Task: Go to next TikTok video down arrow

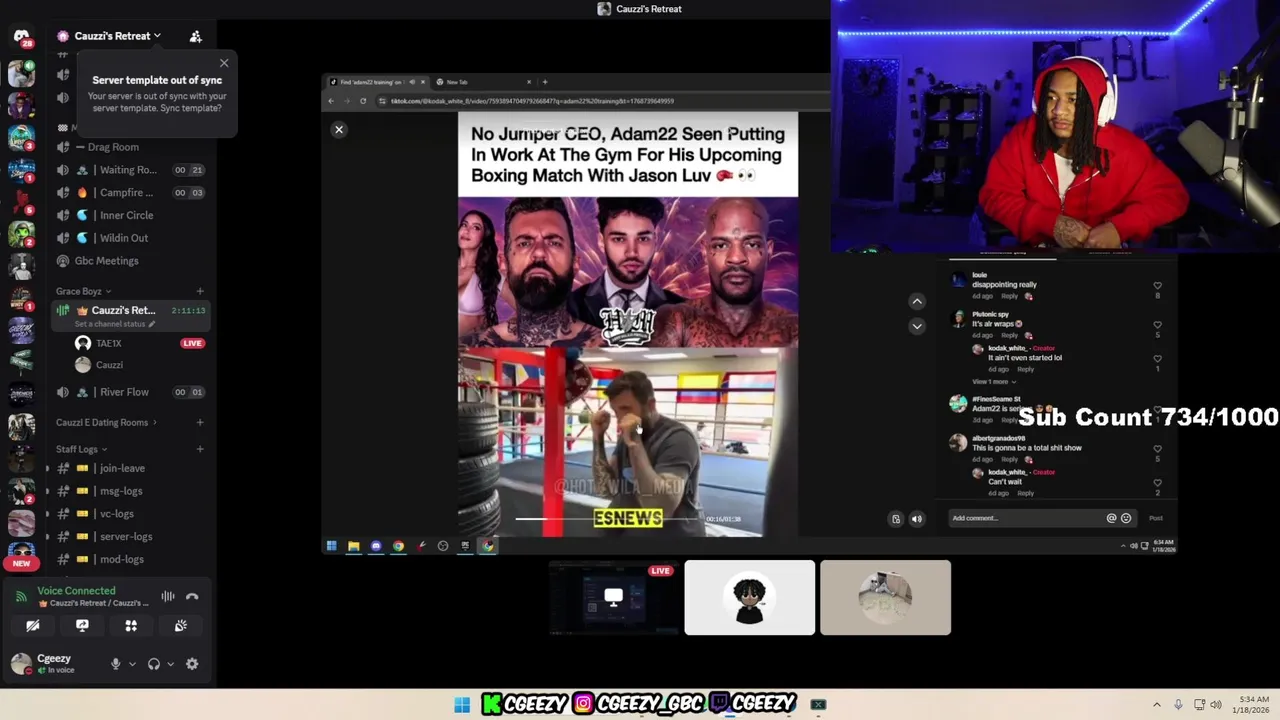Action: pos(917,326)
